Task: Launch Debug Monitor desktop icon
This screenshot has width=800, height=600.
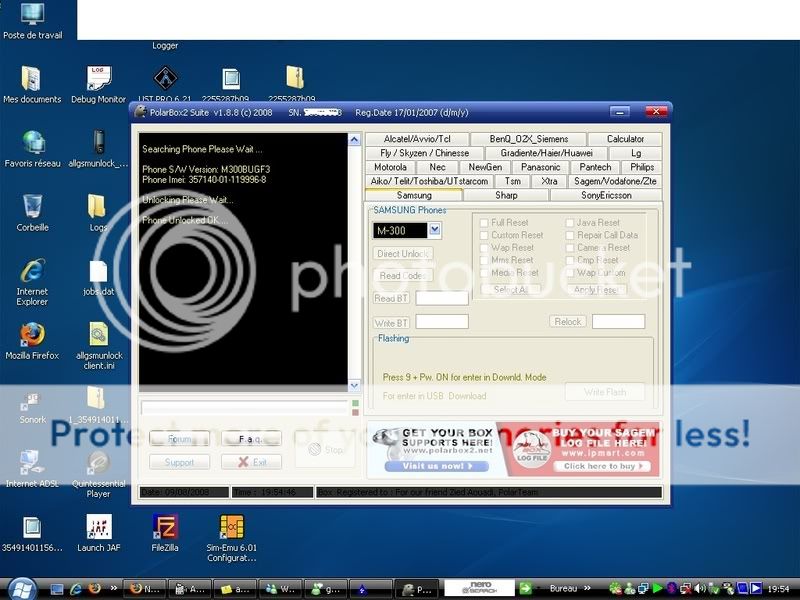Action: [98, 84]
